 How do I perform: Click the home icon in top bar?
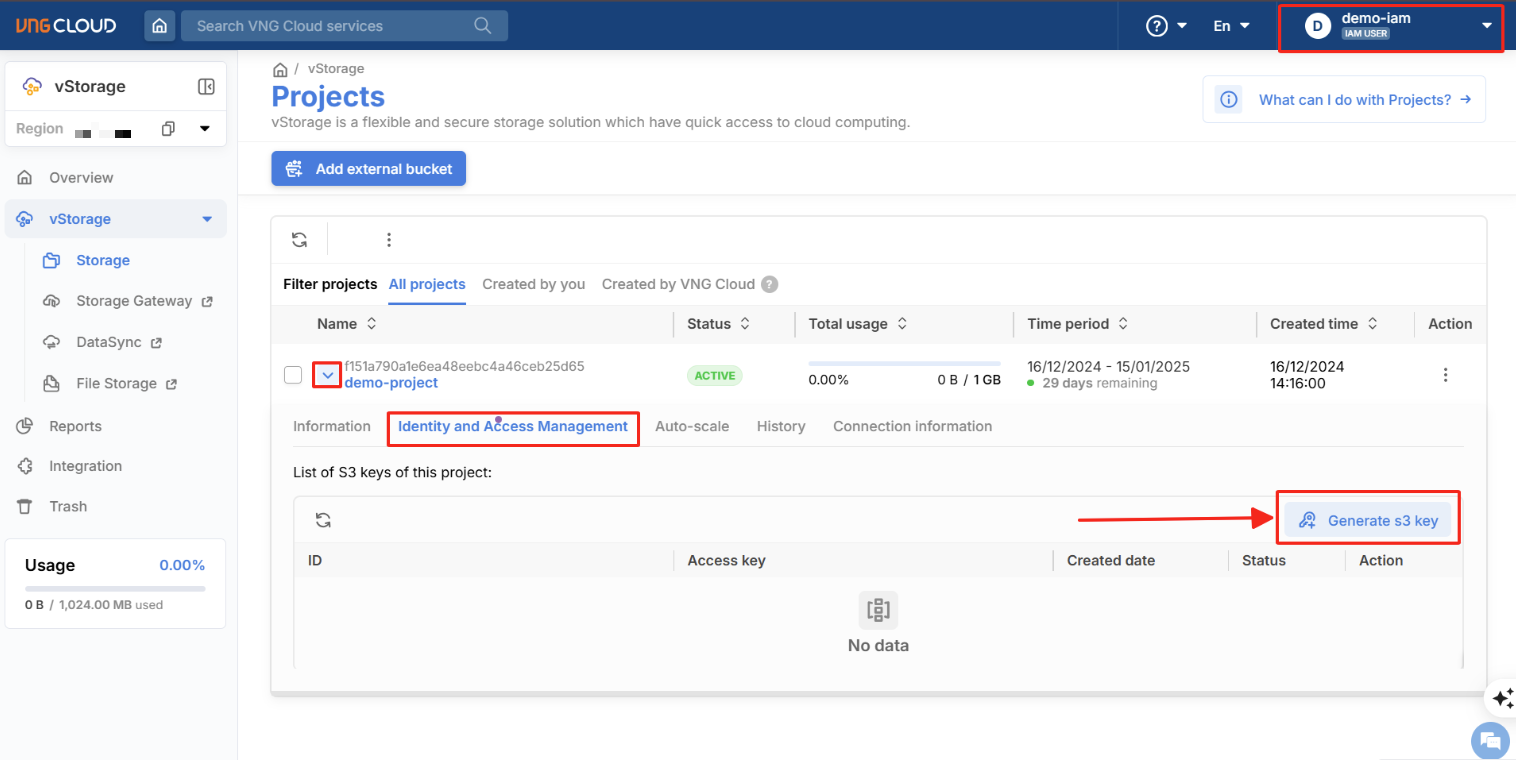point(160,26)
